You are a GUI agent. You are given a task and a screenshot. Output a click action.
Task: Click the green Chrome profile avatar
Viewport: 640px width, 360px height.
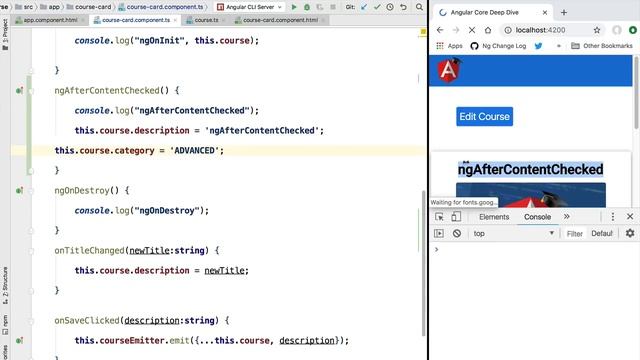click(x=633, y=30)
